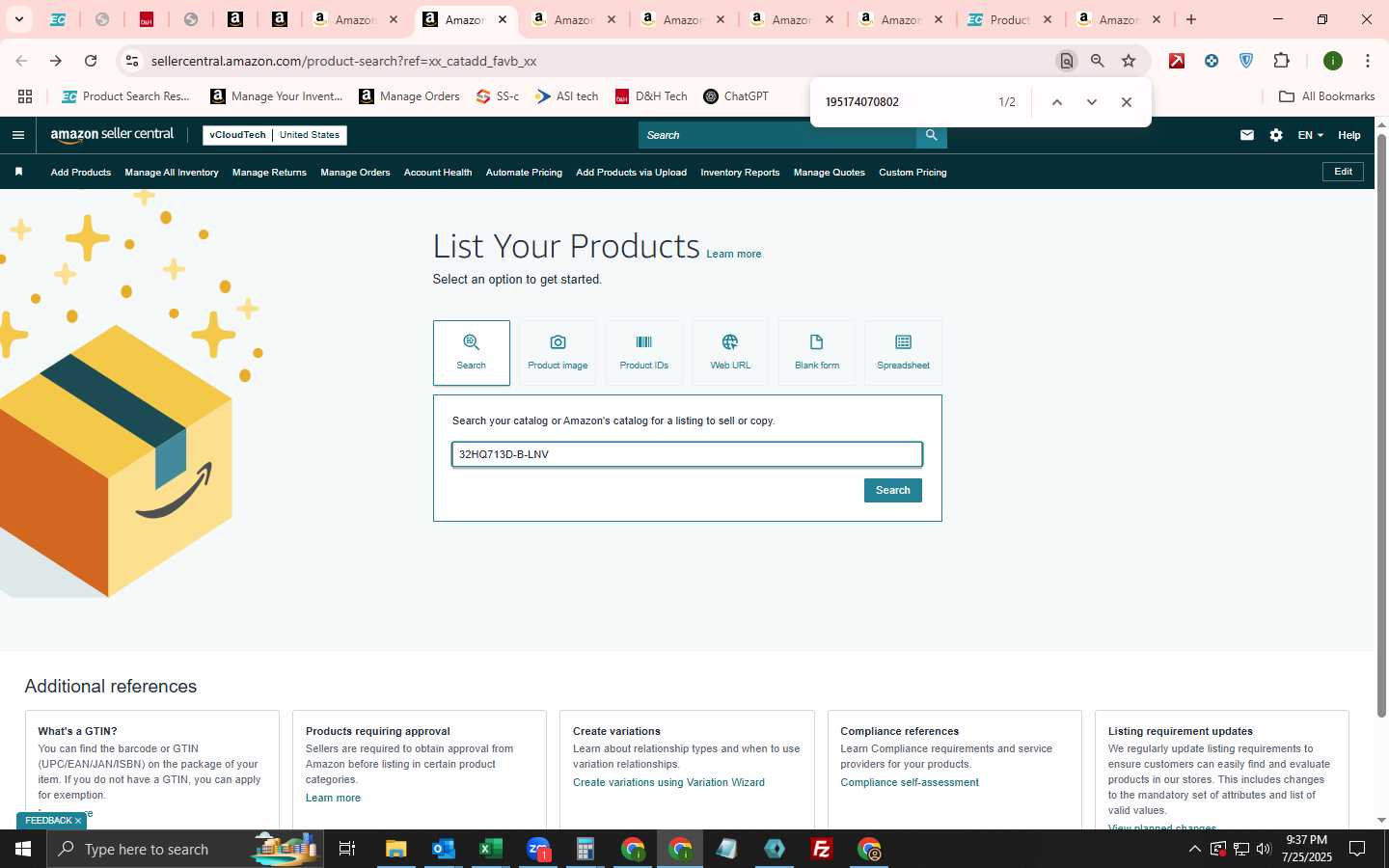1389x868 pixels.
Task: Open Zoom from the taskbar
Action: [x=538, y=849]
